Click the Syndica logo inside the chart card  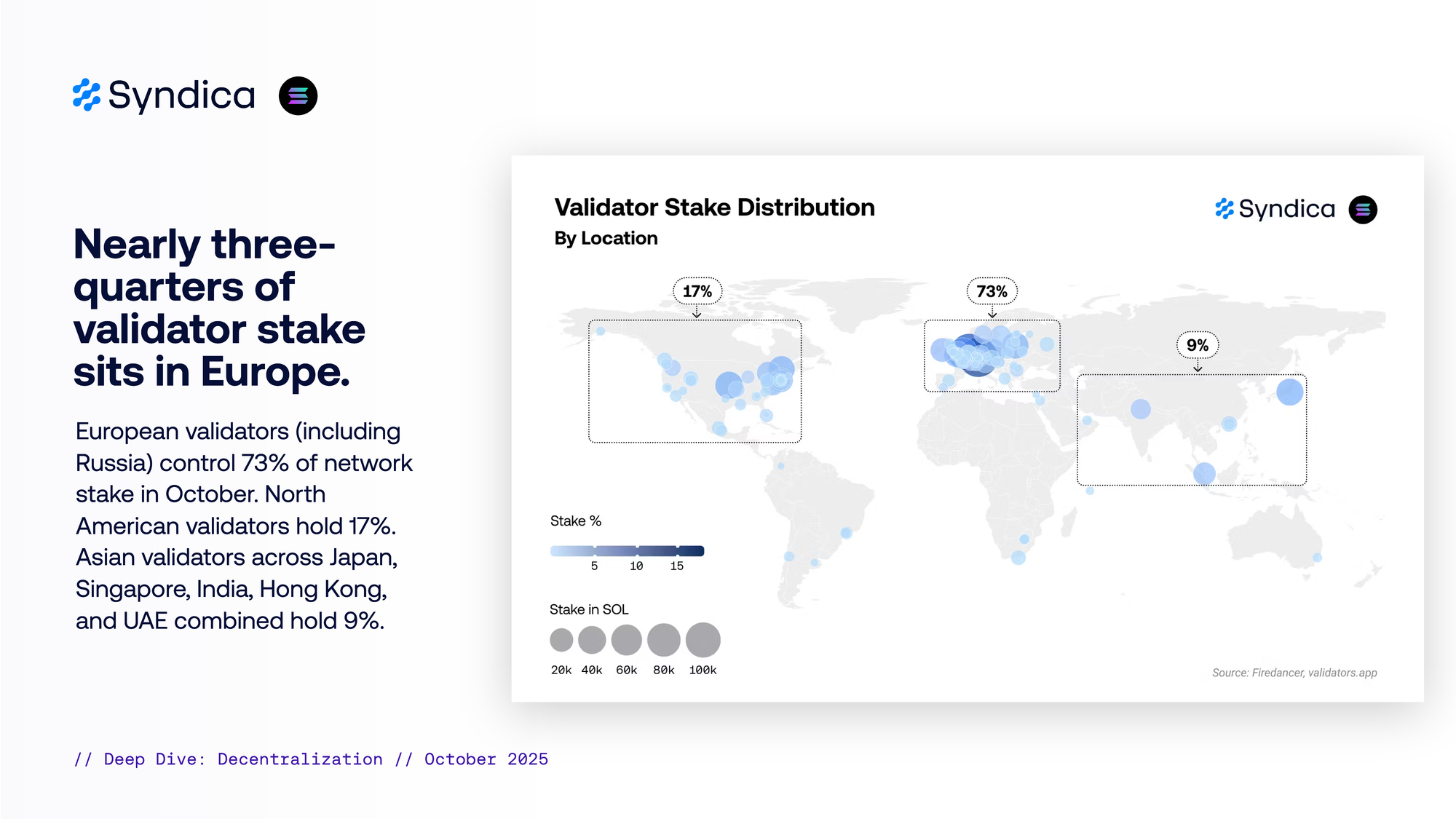coord(1275,210)
